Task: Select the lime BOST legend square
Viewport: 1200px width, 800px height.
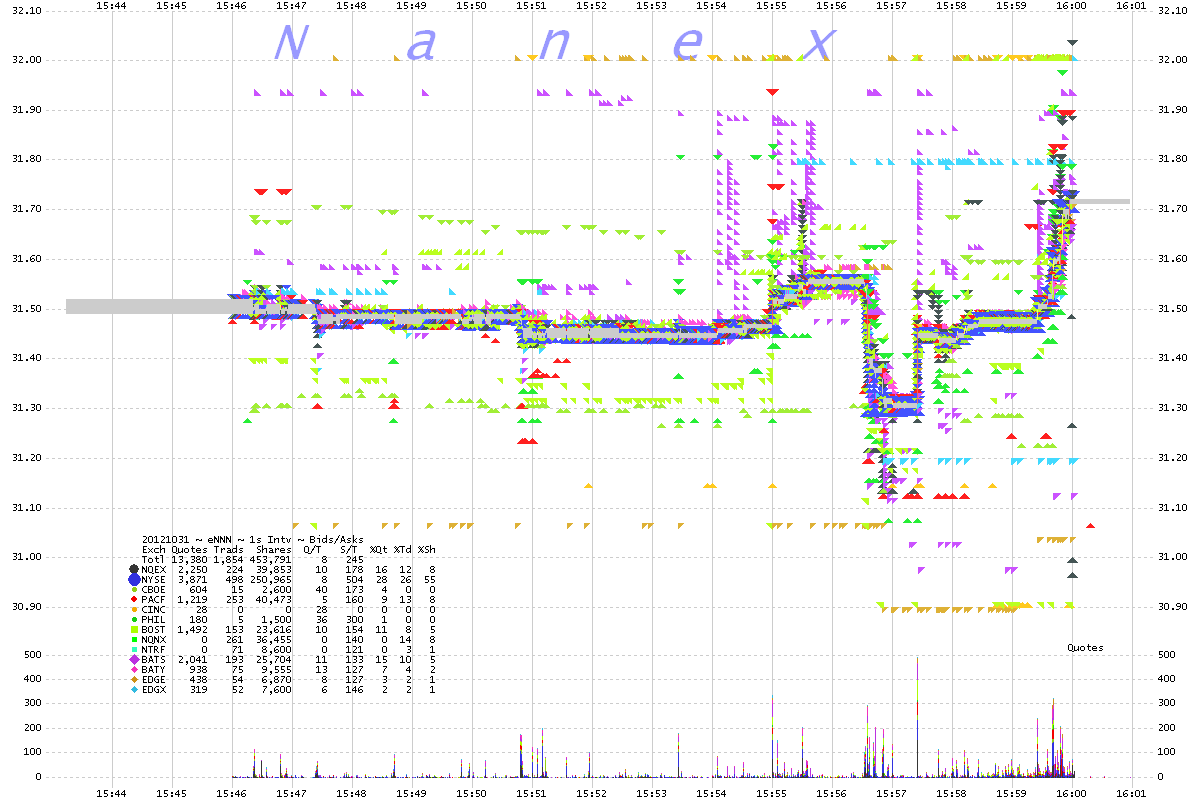Action: [134, 630]
